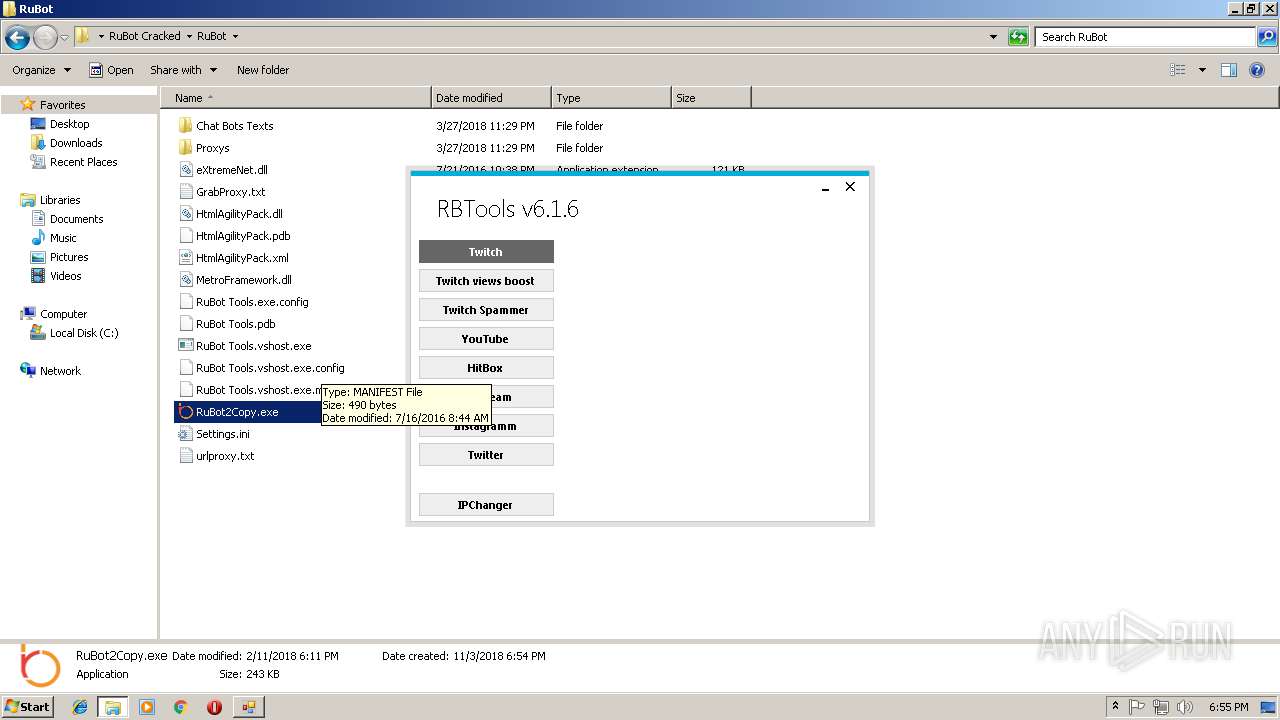Select Documents under Libraries

(76, 219)
